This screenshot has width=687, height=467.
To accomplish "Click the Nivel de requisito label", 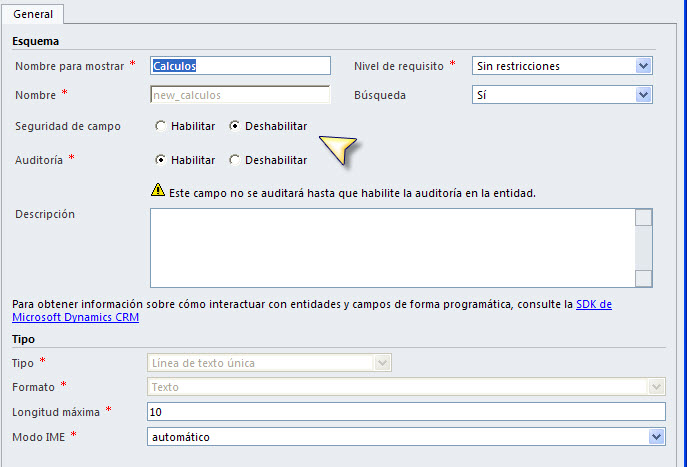I will 399,66.
